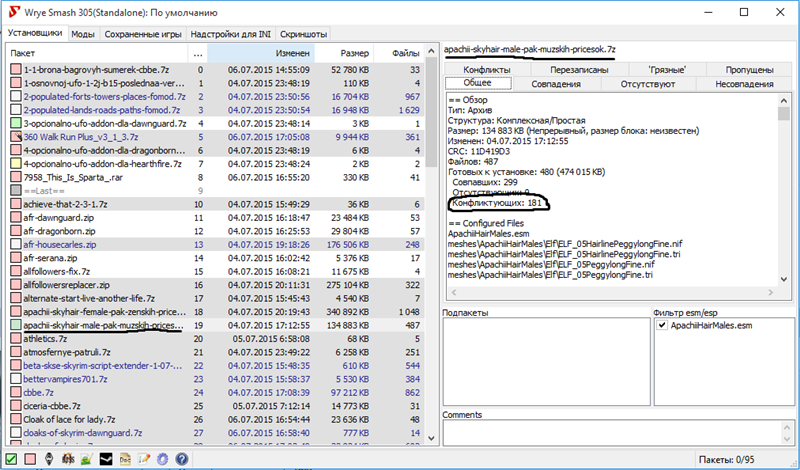Click the package list scroll-down arrow
This screenshot has width=800, height=470.
coord(431,438)
